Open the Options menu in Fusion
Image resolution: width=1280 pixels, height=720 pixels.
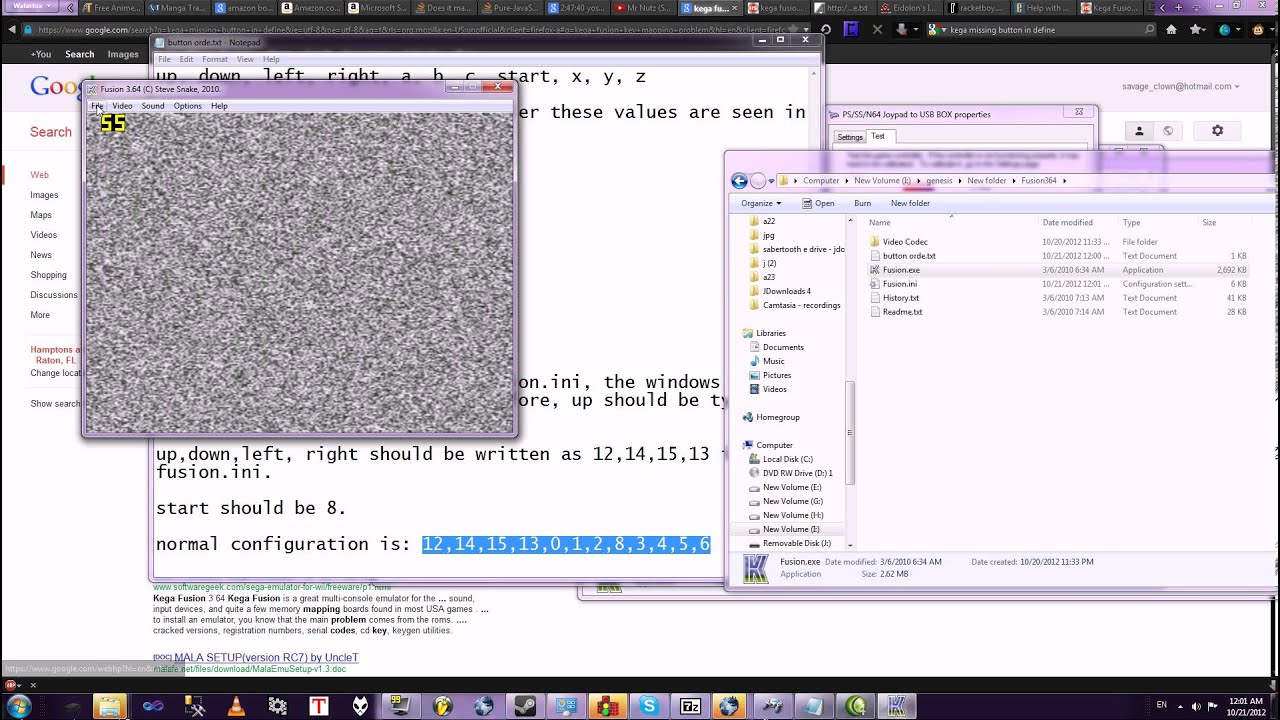coord(187,106)
